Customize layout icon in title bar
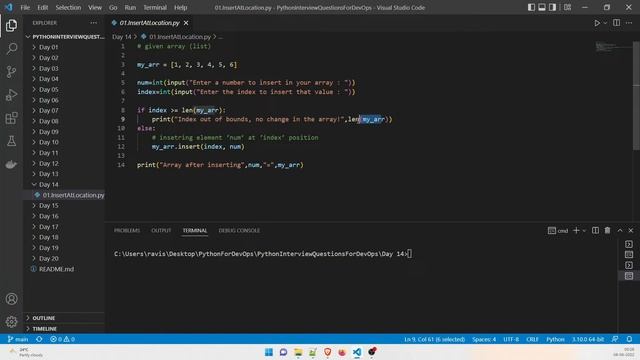Screen dimensions: 640x360 567,7
